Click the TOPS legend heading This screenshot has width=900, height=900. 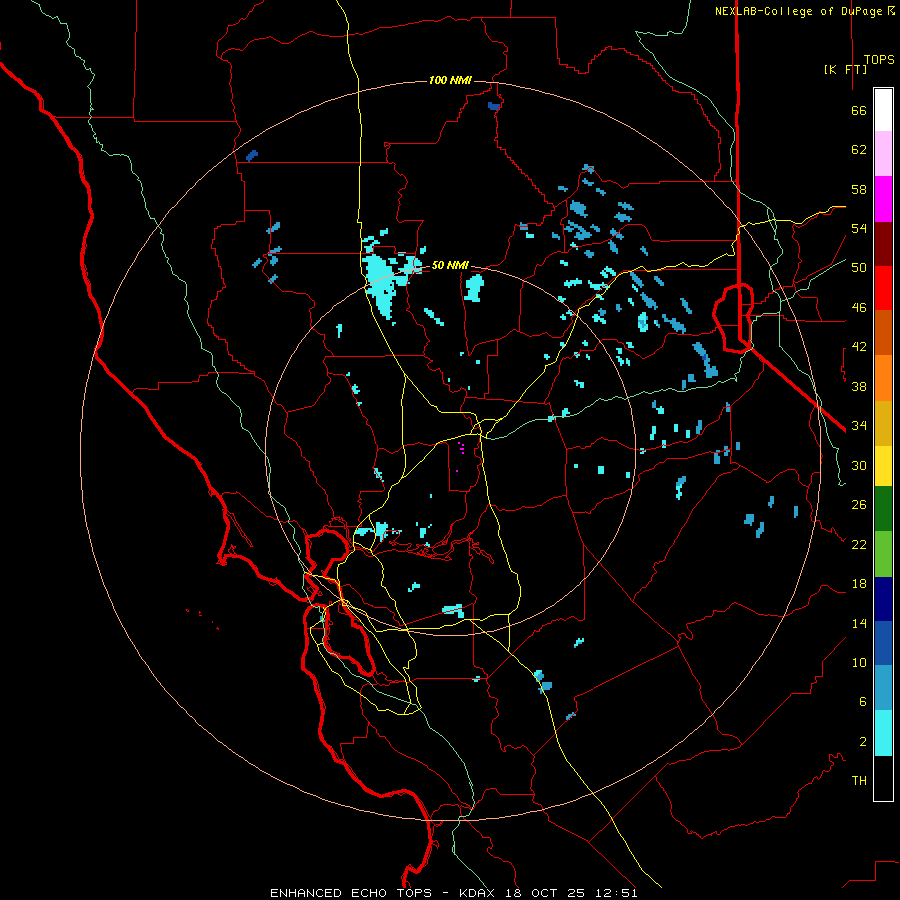click(x=879, y=60)
